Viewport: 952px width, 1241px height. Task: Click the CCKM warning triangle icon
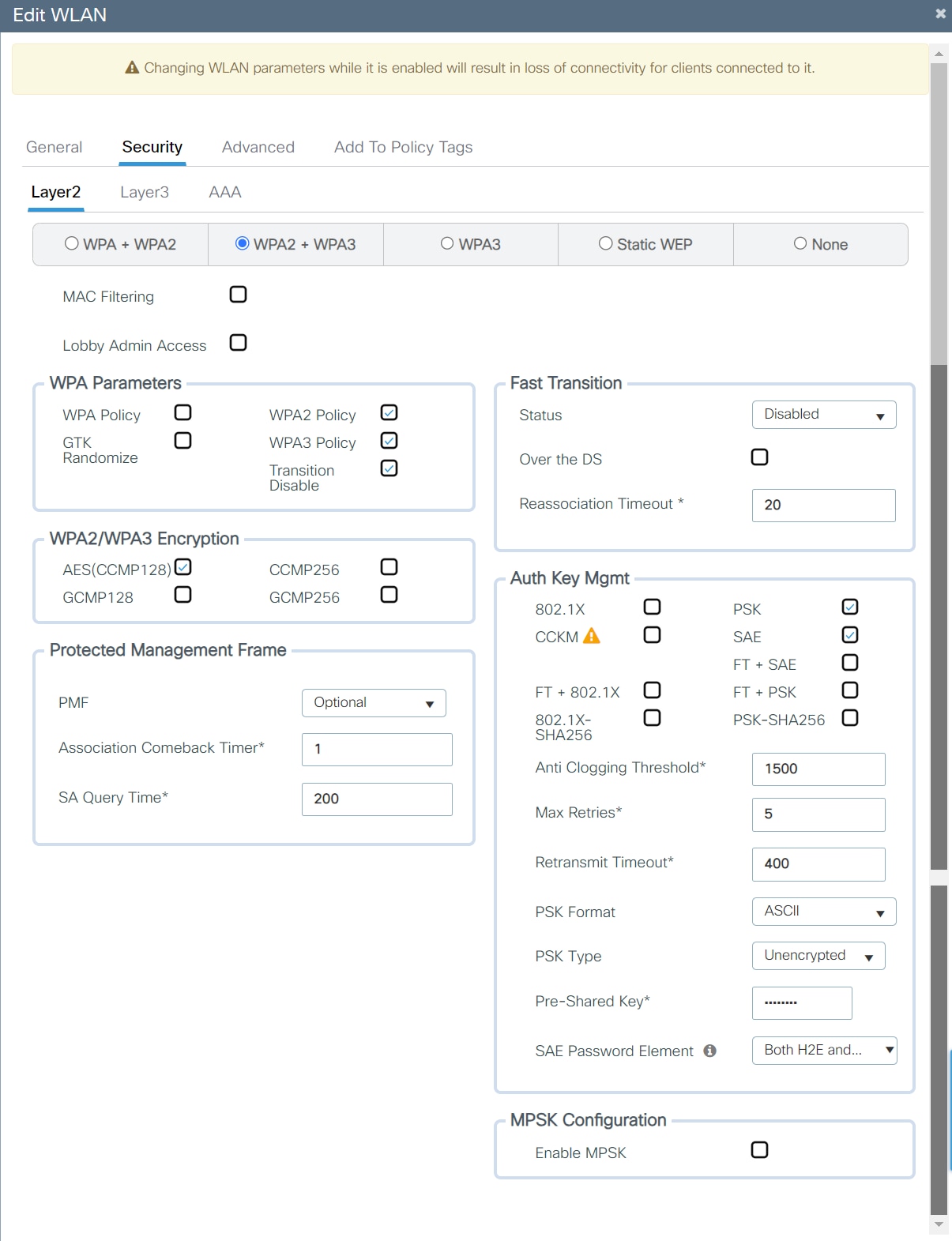[592, 636]
